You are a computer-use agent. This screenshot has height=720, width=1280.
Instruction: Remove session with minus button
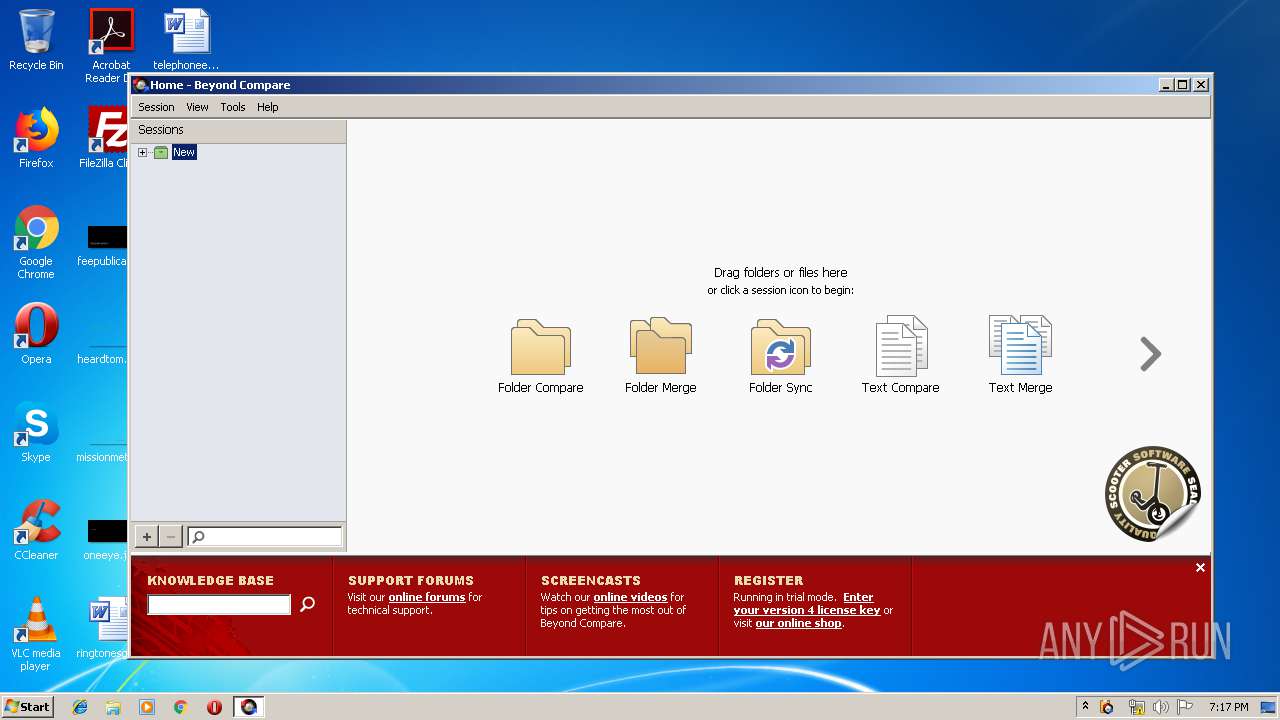pos(171,537)
